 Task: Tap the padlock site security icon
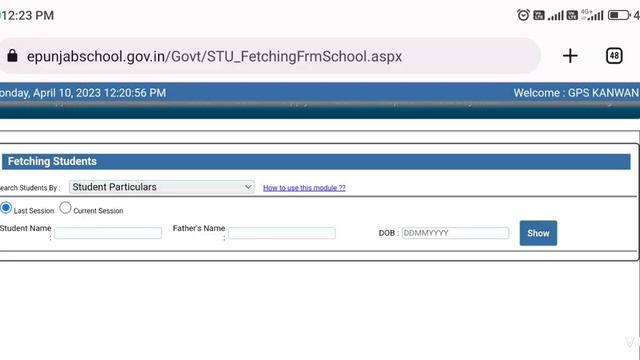(x=12, y=56)
